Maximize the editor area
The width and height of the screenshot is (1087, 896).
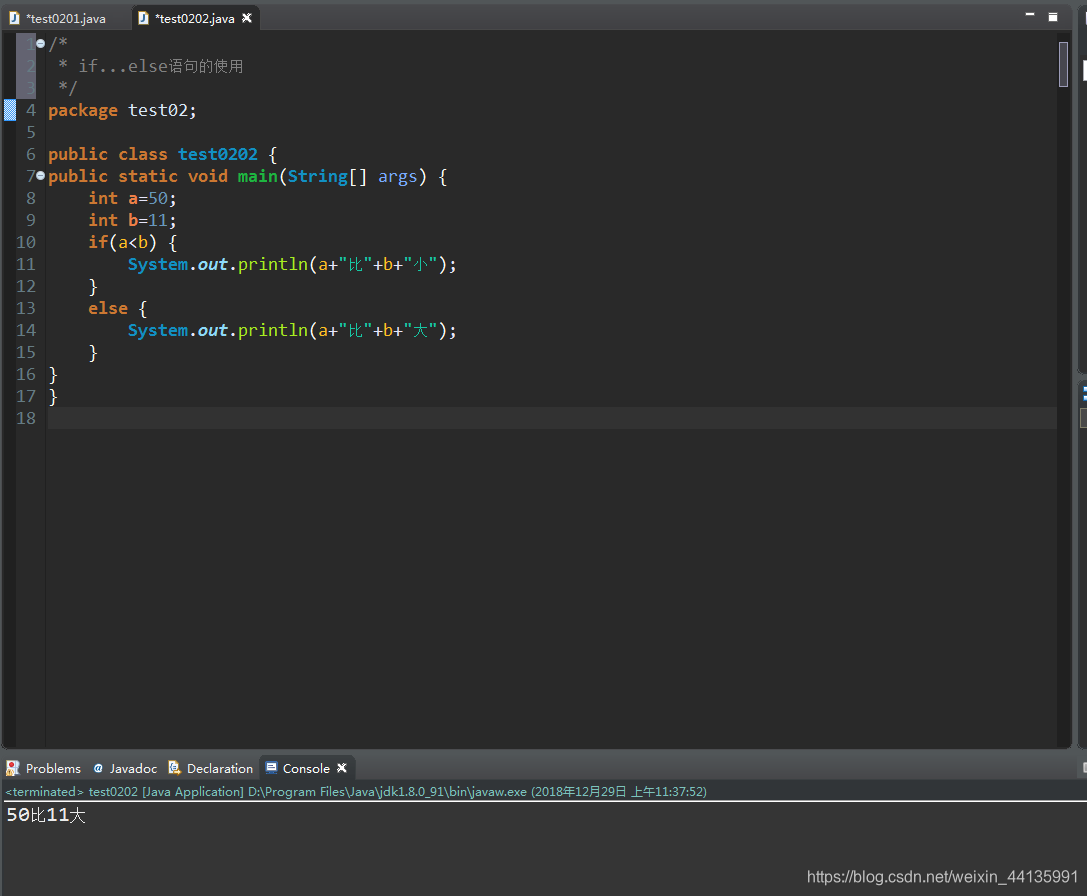pos(1053,17)
